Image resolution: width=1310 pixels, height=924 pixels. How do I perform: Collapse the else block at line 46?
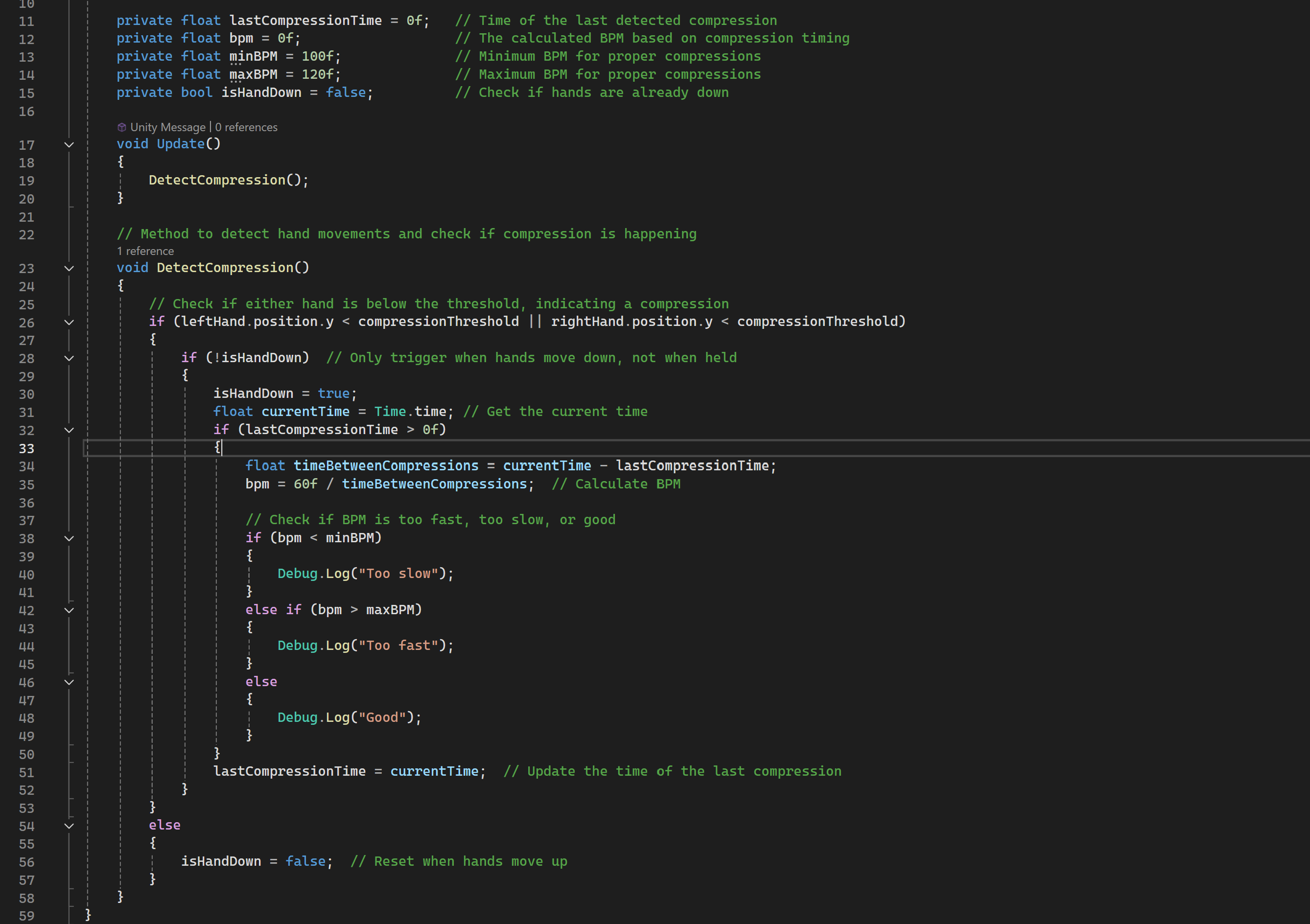click(69, 682)
